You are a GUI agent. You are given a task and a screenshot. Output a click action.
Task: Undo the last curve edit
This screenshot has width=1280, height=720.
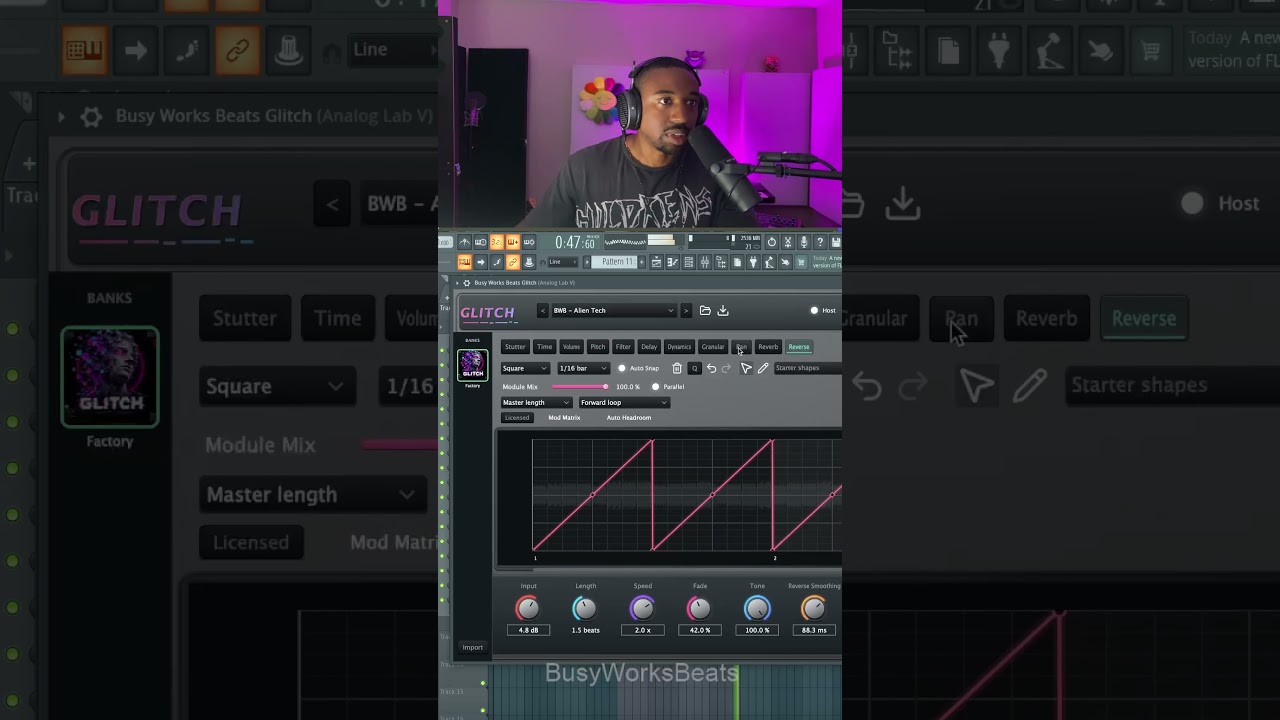point(711,368)
